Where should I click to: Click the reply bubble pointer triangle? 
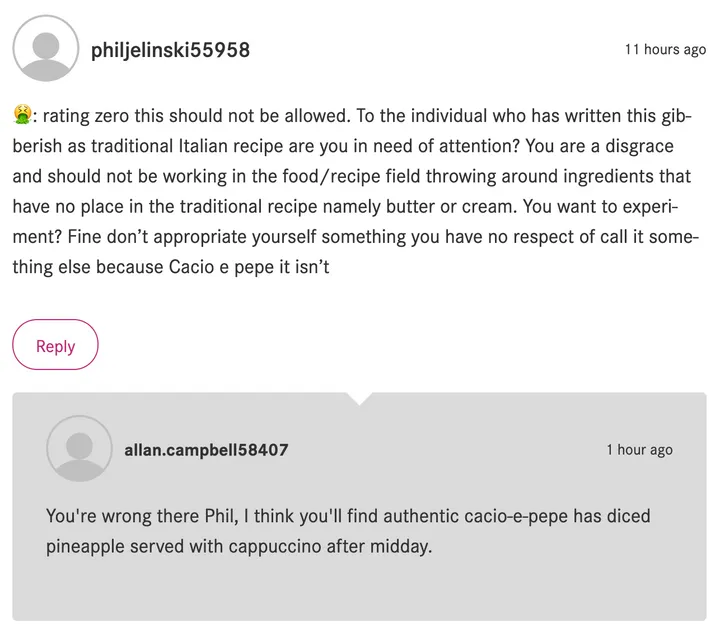coord(359,398)
